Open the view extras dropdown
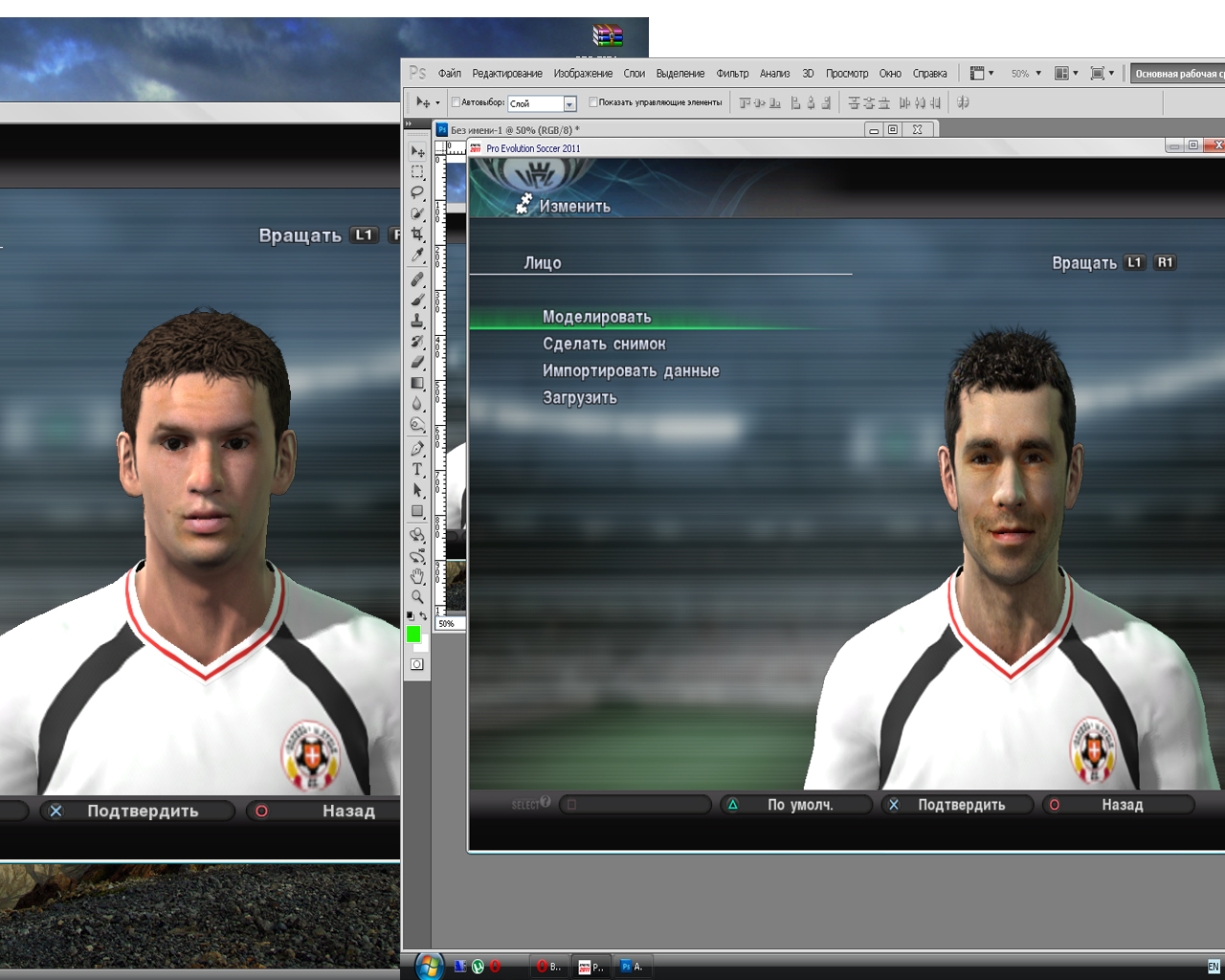 point(982,74)
